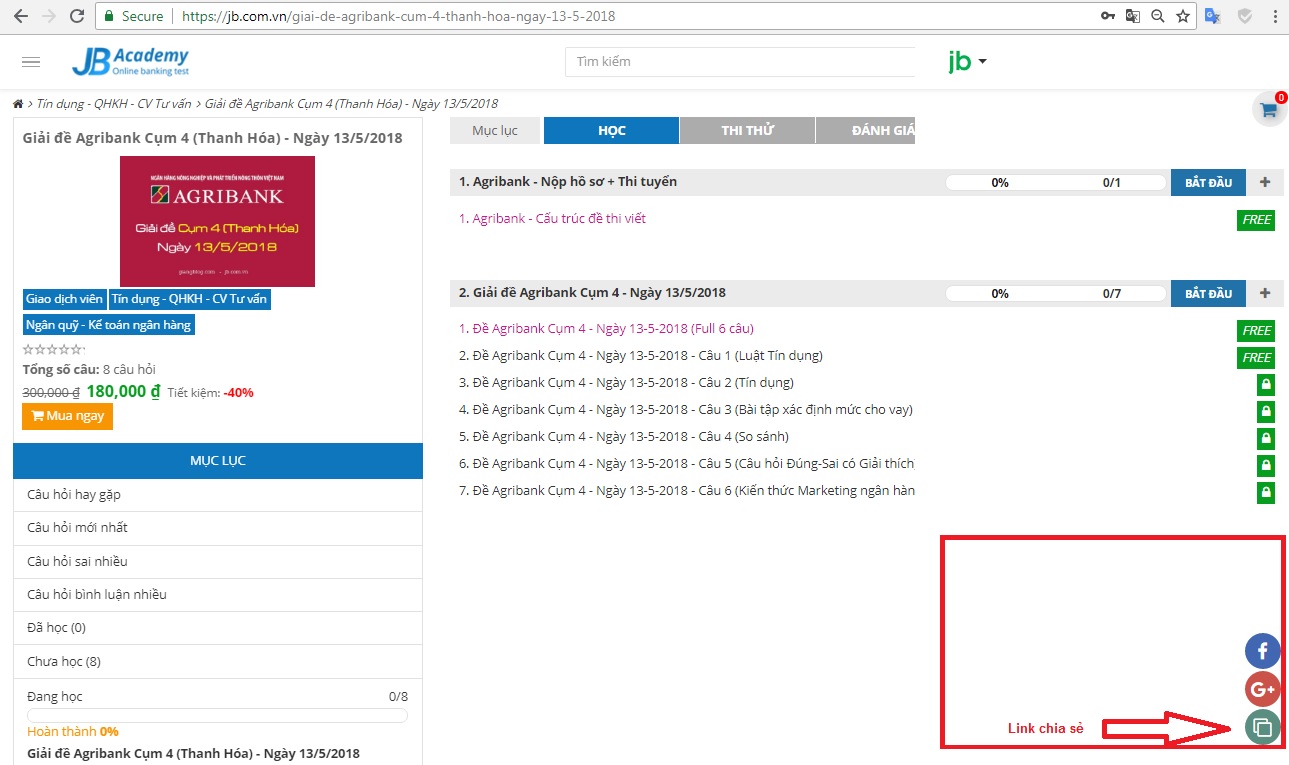
Task: Open the jb dropdown in header
Action: (x=967, y=61)
